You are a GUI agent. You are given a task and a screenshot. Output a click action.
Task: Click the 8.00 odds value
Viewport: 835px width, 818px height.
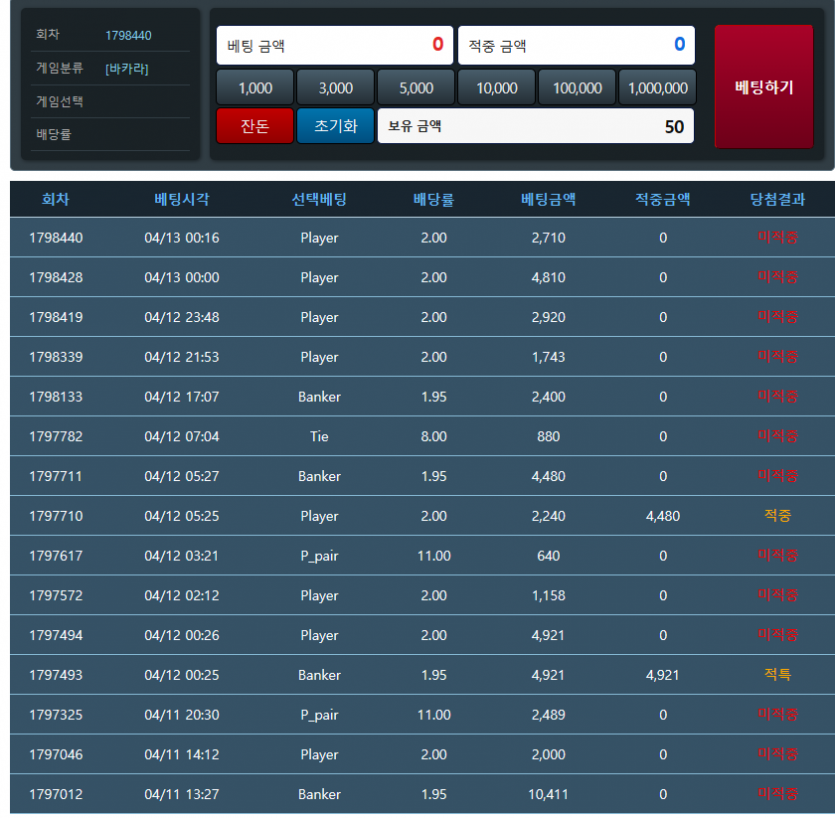click(x=433, y=437)
